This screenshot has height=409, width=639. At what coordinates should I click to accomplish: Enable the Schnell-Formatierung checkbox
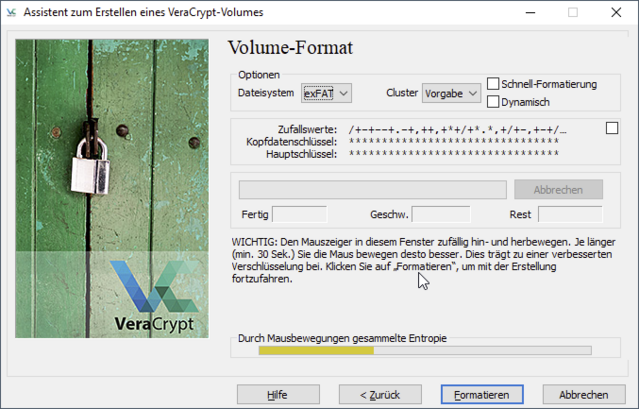[493, 84]
